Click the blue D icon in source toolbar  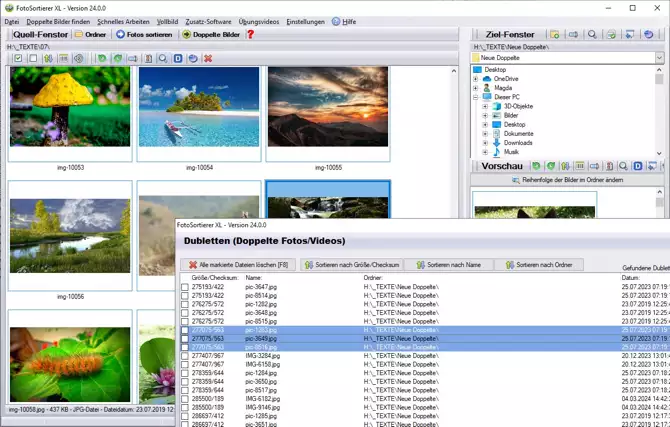click(178, 59)
